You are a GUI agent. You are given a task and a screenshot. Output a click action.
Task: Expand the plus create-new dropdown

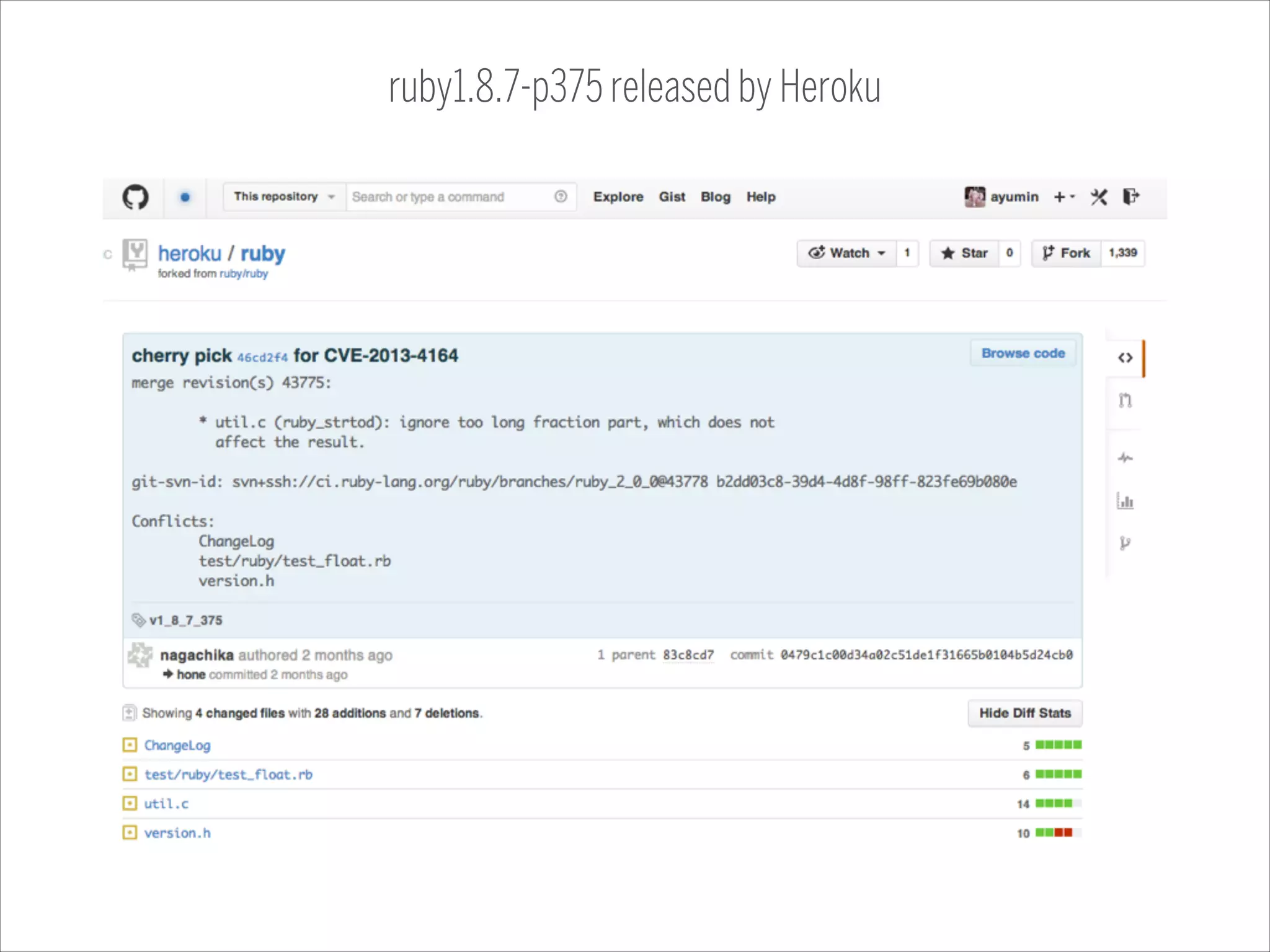tap(1064, 196)
